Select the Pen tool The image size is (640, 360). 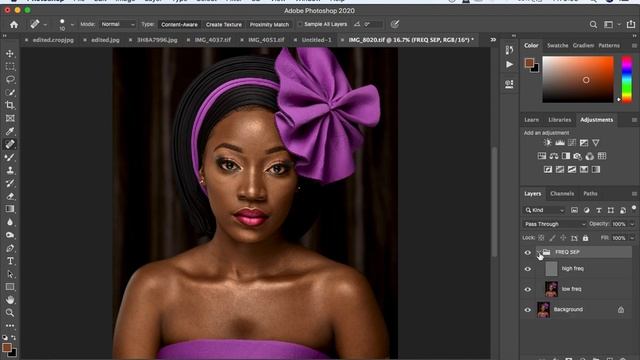coord(10,248)
